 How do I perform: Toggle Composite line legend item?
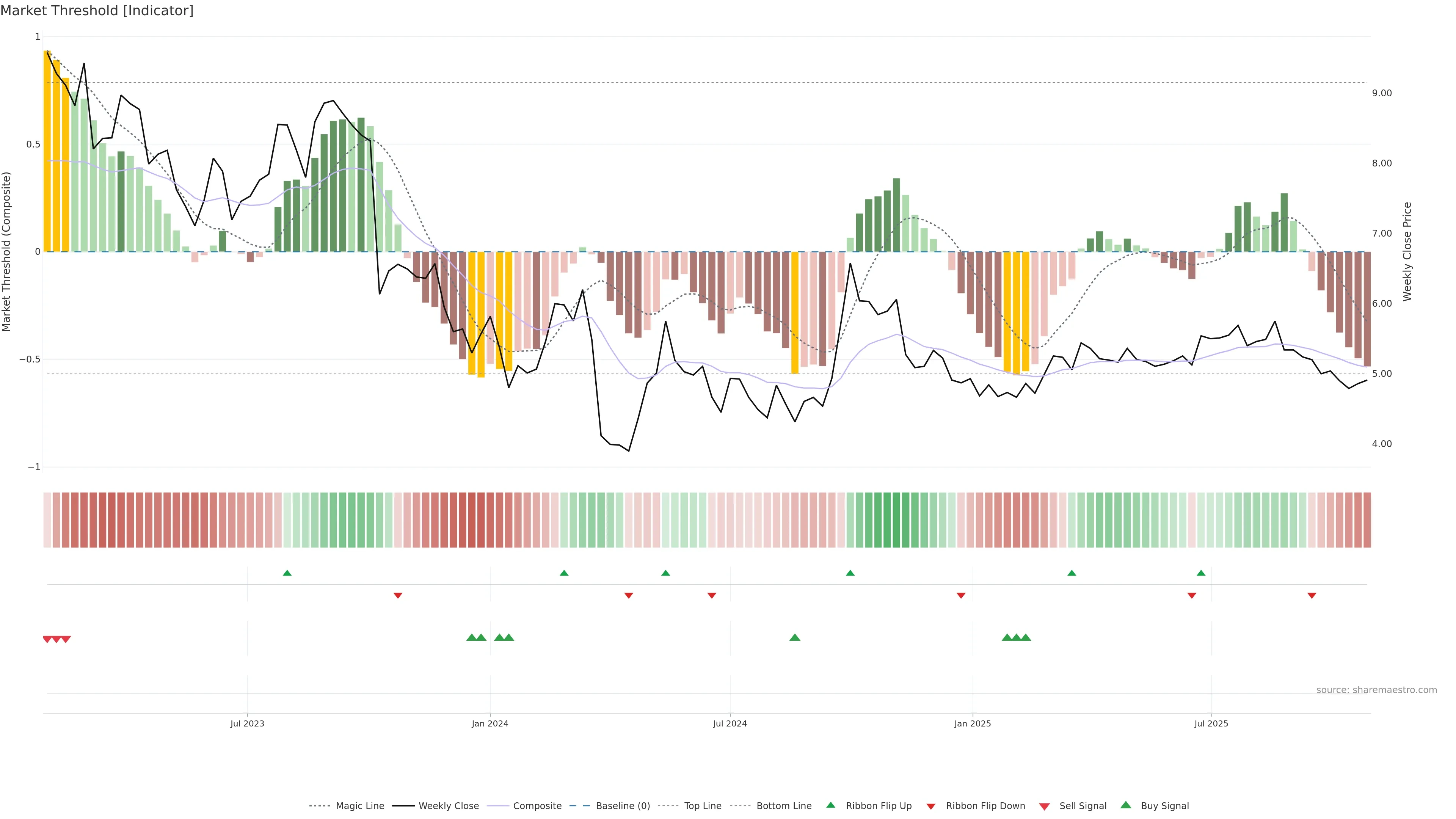[x=537, y=806]
